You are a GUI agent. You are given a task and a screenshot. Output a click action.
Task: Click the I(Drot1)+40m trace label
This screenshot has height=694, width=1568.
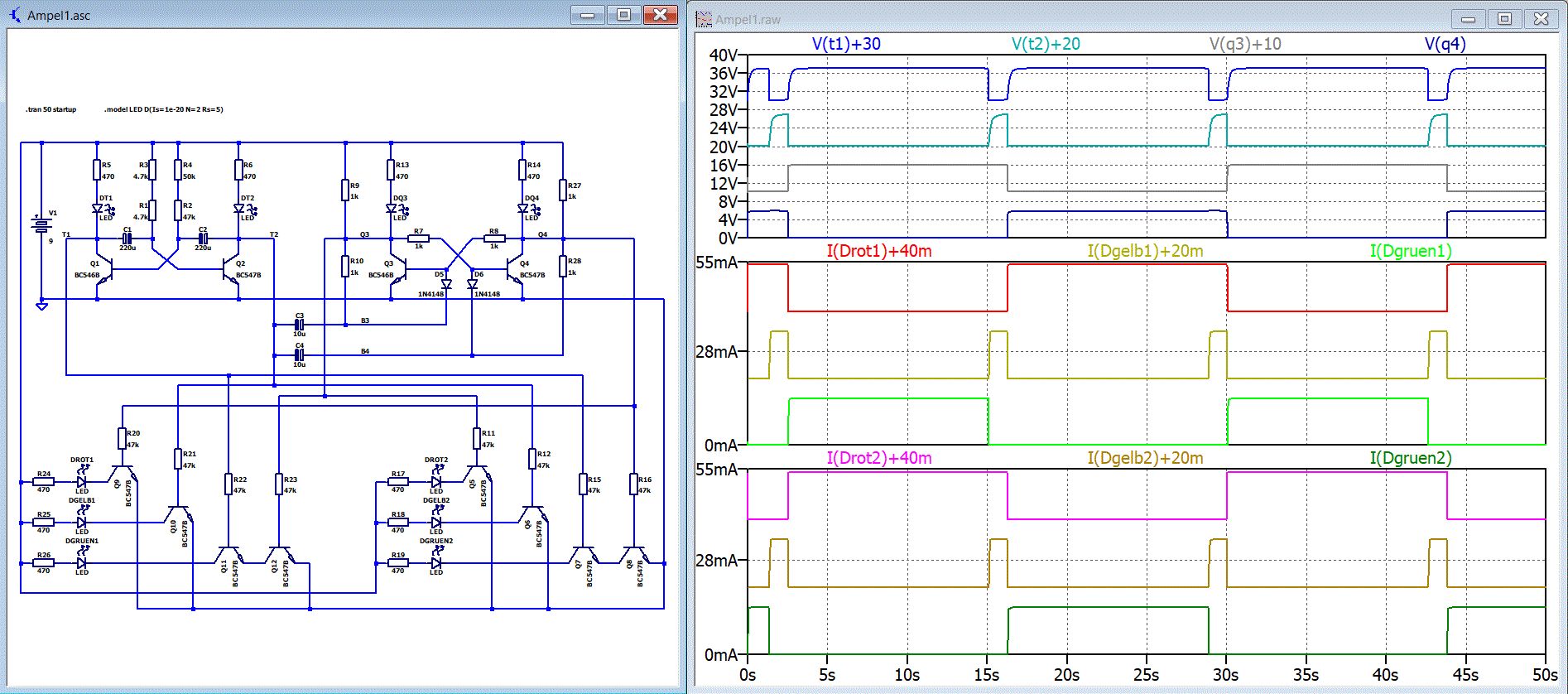pyautogui.click(x=879, y=251)
